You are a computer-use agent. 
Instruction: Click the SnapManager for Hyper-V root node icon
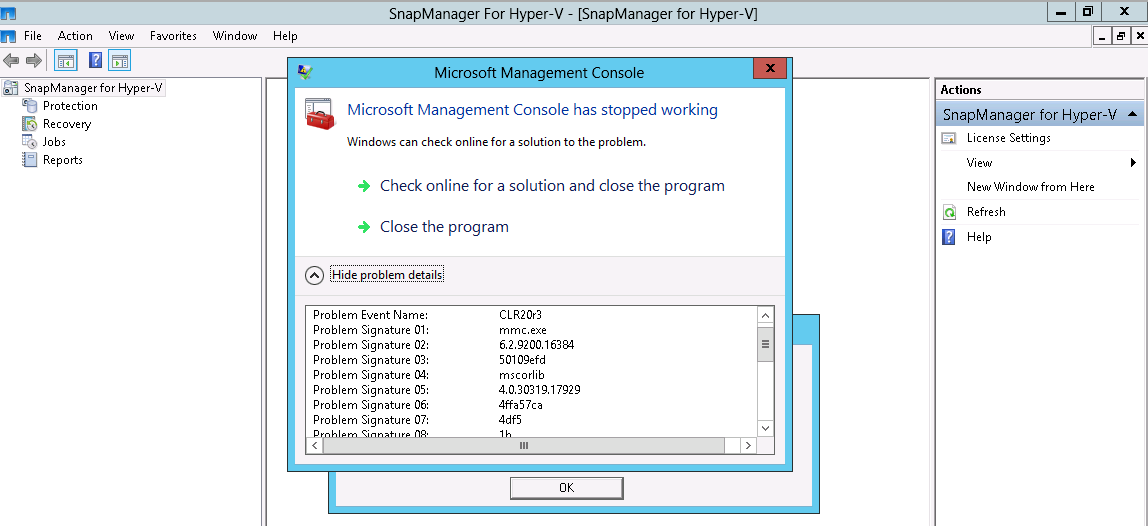coord(11,88)
